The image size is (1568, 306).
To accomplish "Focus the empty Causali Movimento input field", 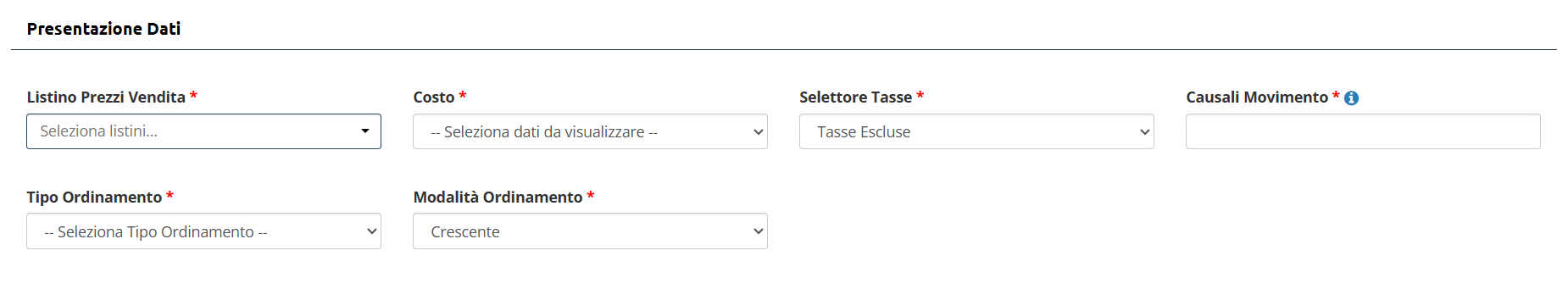I will (x=1363, y=131).
